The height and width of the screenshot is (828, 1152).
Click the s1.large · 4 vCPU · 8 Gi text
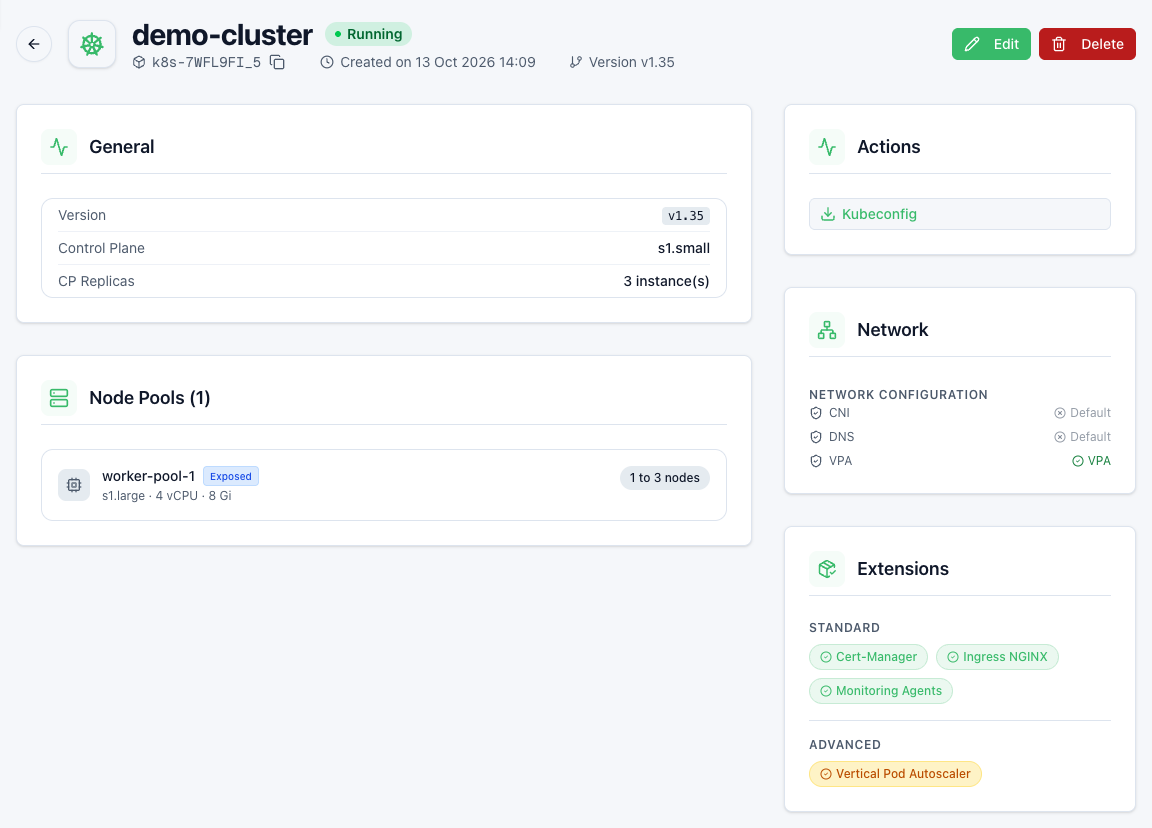[167, 496]
